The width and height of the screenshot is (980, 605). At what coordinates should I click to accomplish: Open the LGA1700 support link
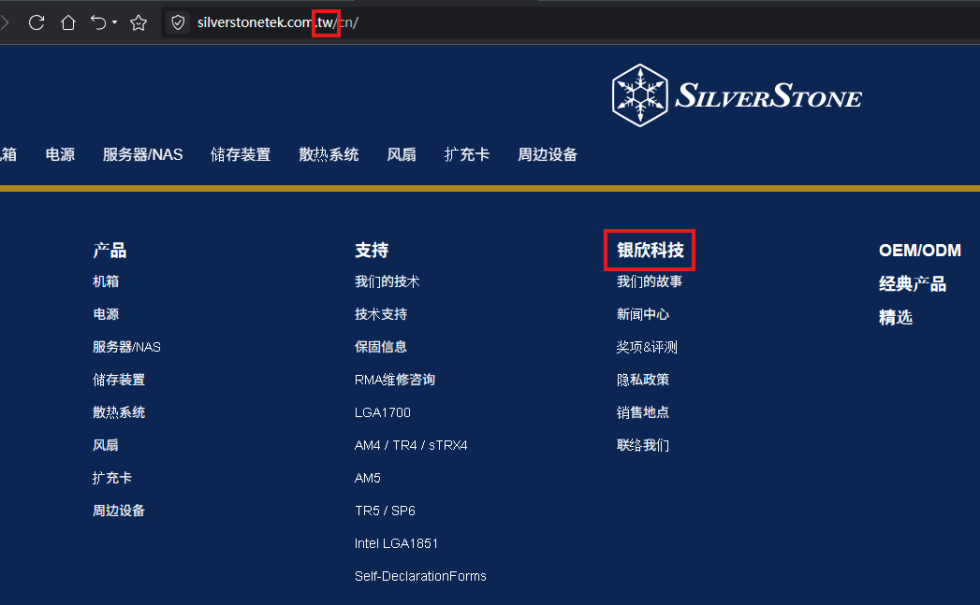click(x=382, y=412)
